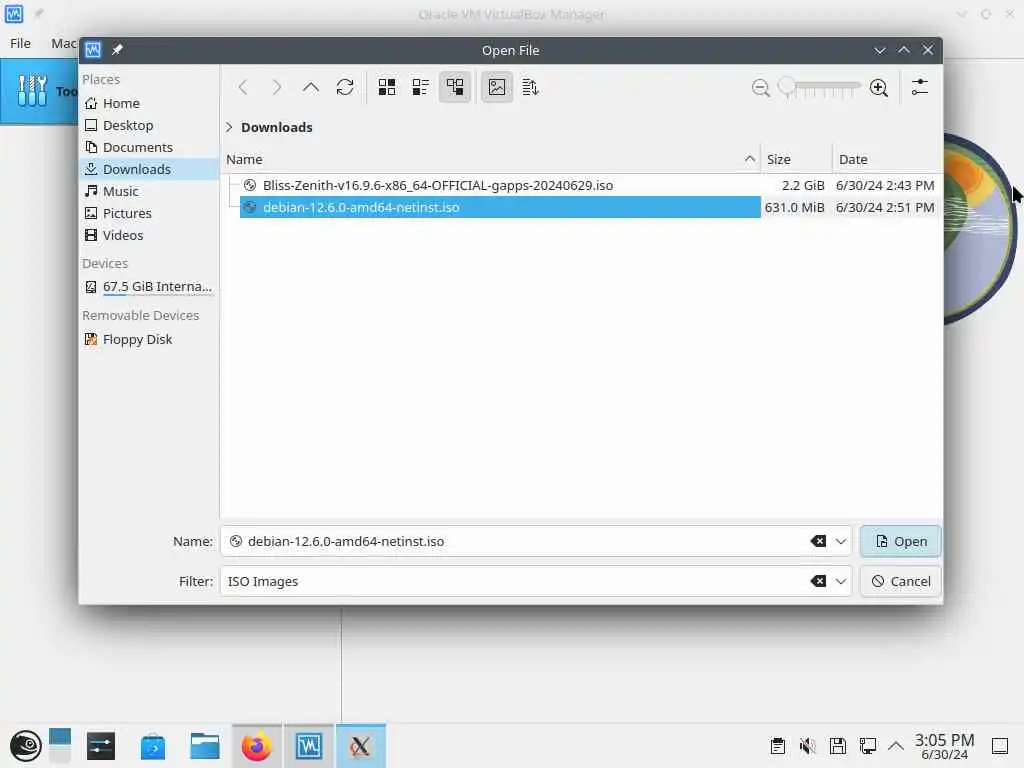Image resolution: width=1024 pixels, height=768 pixels.
Task: Expand the Name field dropdown
Action: pos(840,541)
